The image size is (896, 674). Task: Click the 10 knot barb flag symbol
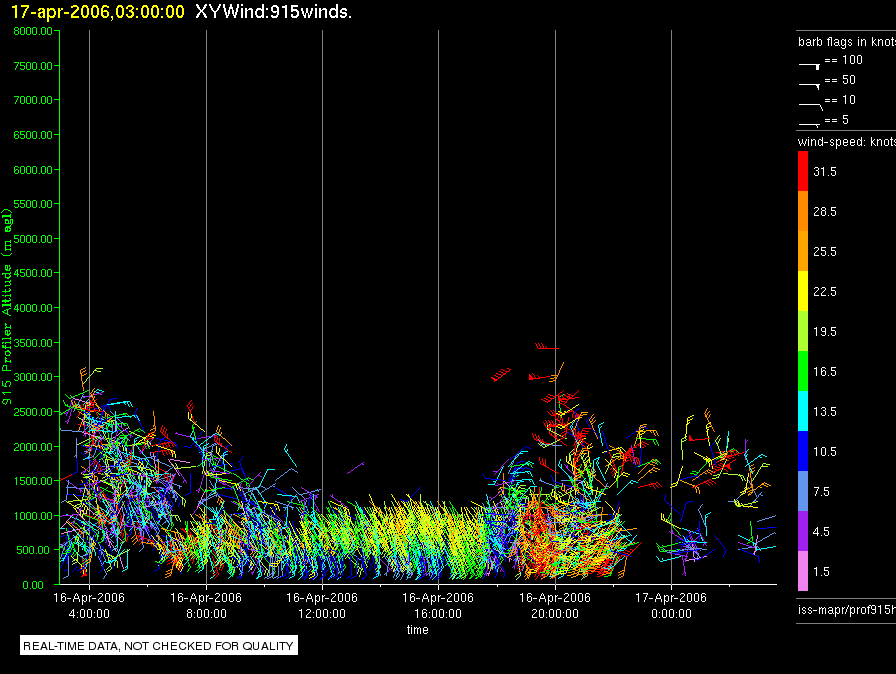pyautogui.click(x=811, y=106)
